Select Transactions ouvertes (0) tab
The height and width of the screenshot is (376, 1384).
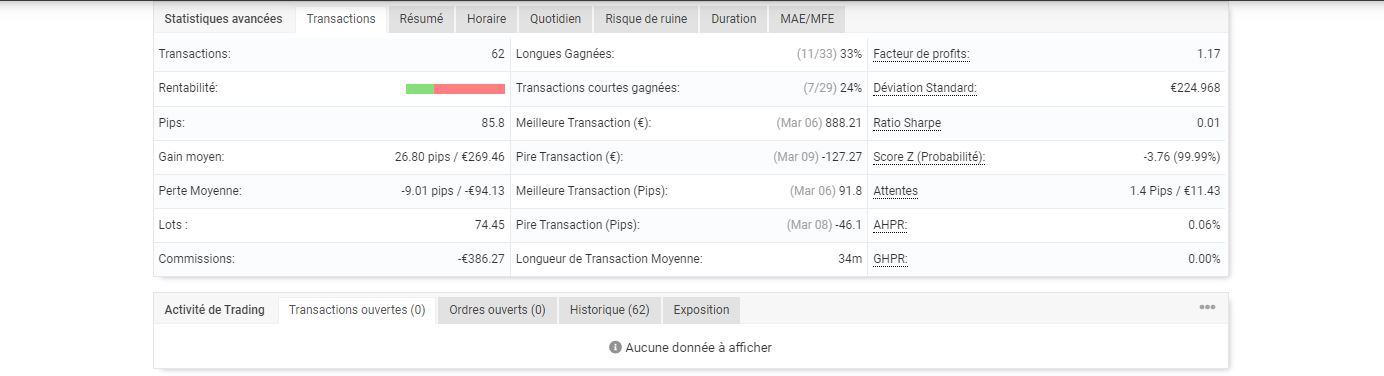[x=357, y=310]
